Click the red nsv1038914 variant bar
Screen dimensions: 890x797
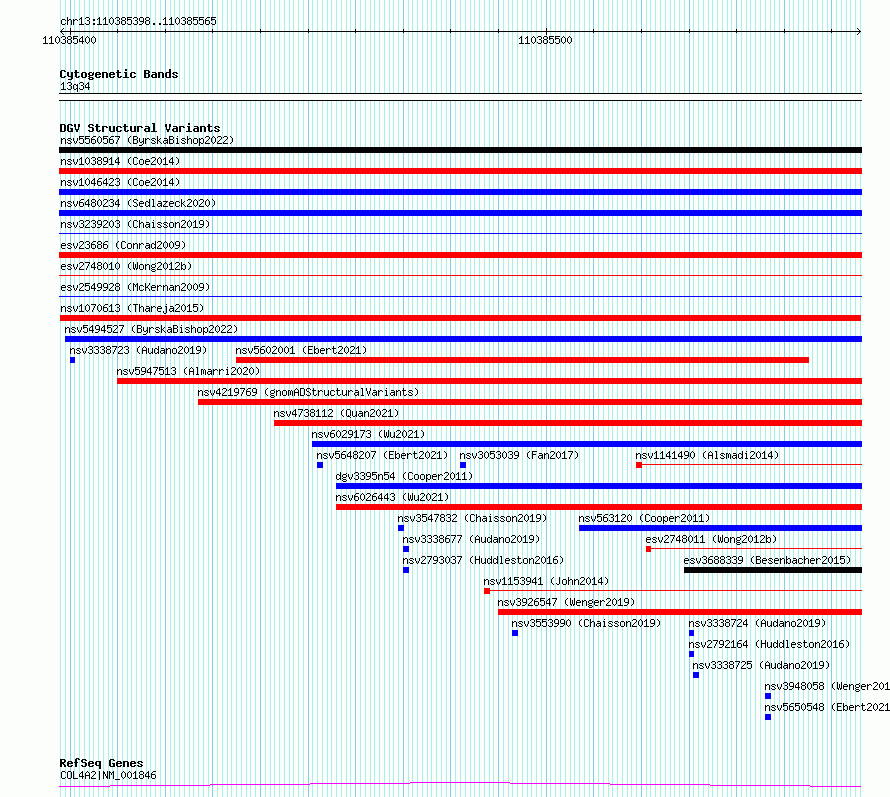[460, 171]
